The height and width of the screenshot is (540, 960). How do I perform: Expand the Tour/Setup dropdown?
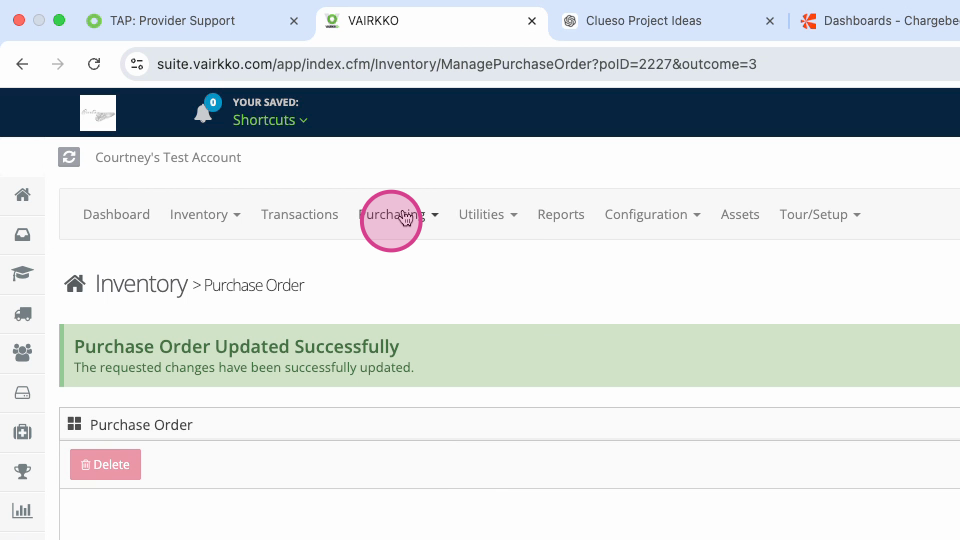coord(820,214)
